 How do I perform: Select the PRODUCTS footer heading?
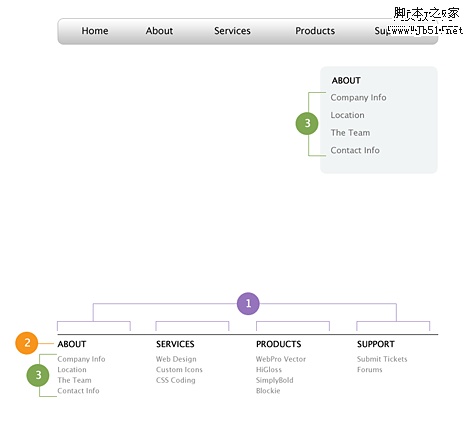point(279,344)
